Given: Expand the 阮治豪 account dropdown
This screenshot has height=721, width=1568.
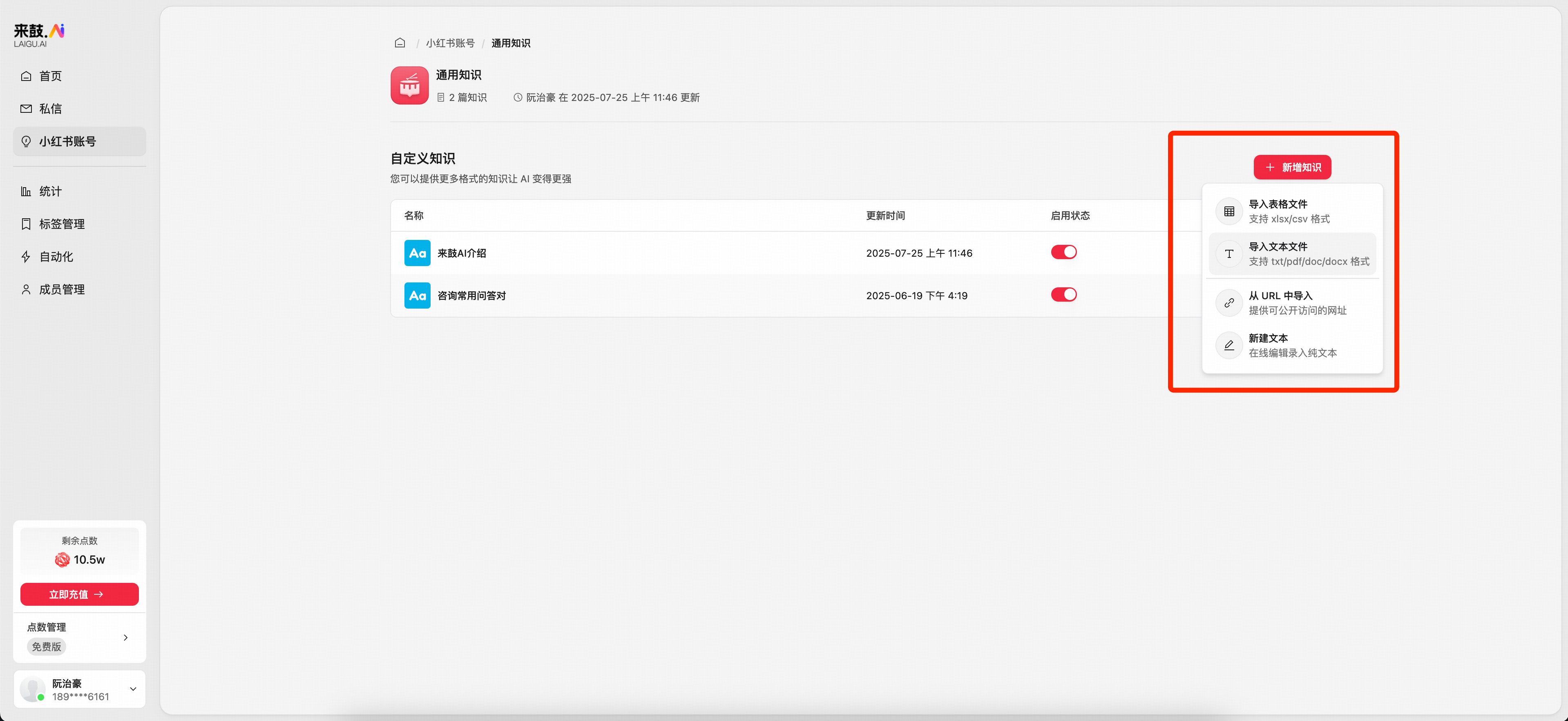Looking at the screenshot, I should (133, 690).
